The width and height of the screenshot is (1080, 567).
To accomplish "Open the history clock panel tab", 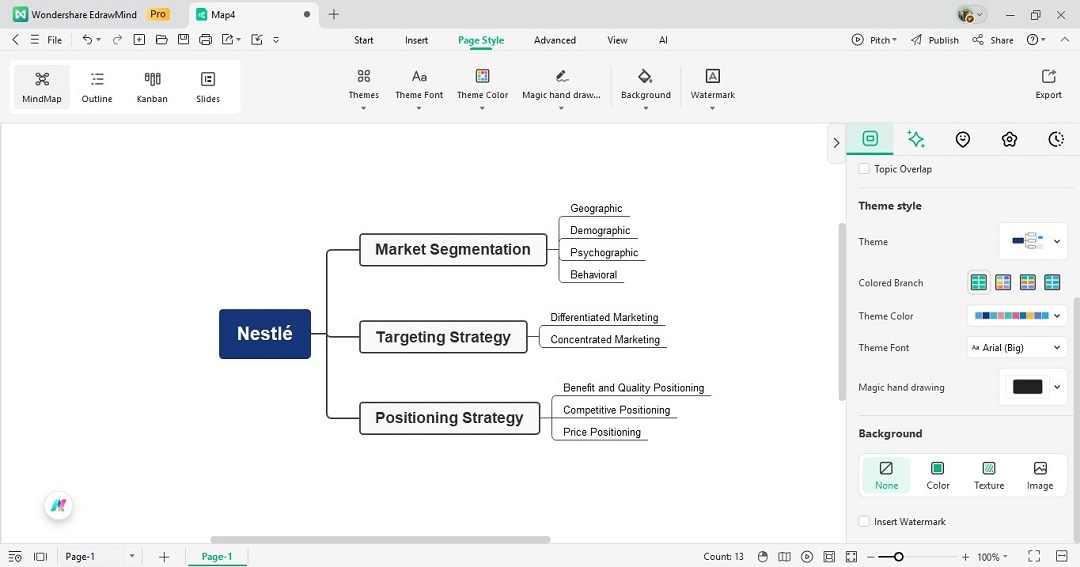I will coord(1056,139).
